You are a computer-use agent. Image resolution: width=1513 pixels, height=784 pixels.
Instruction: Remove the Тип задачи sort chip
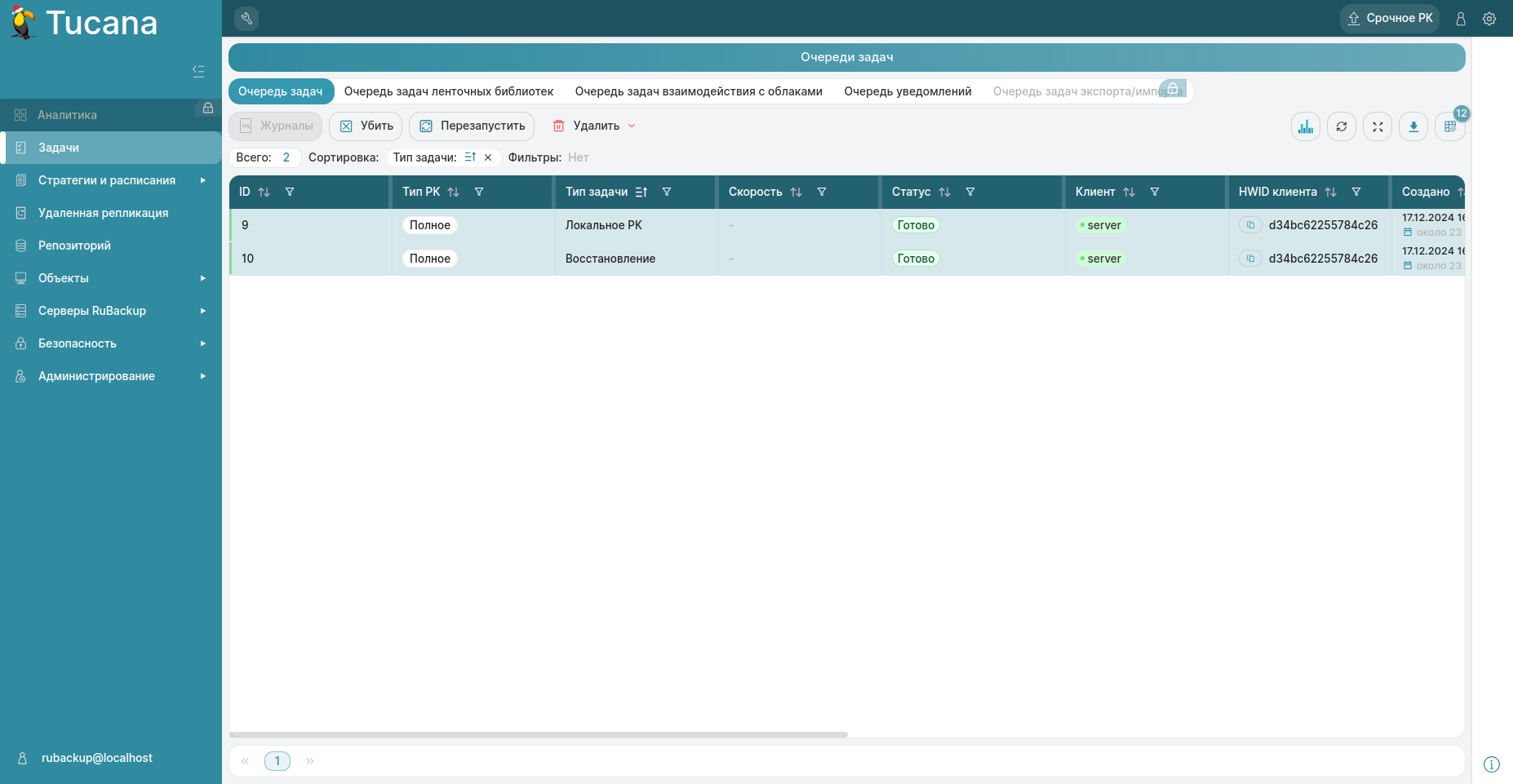pos(488,158)
